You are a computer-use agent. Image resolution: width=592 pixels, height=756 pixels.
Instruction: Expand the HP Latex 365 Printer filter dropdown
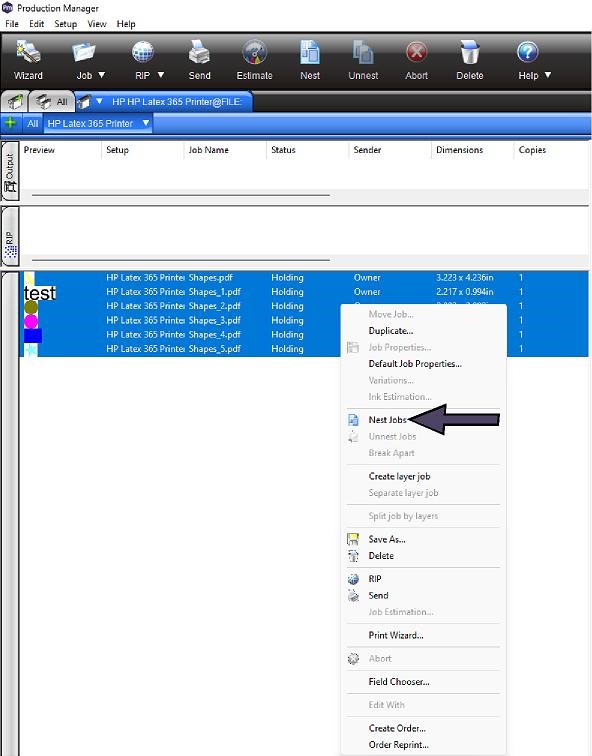point(146,123)
